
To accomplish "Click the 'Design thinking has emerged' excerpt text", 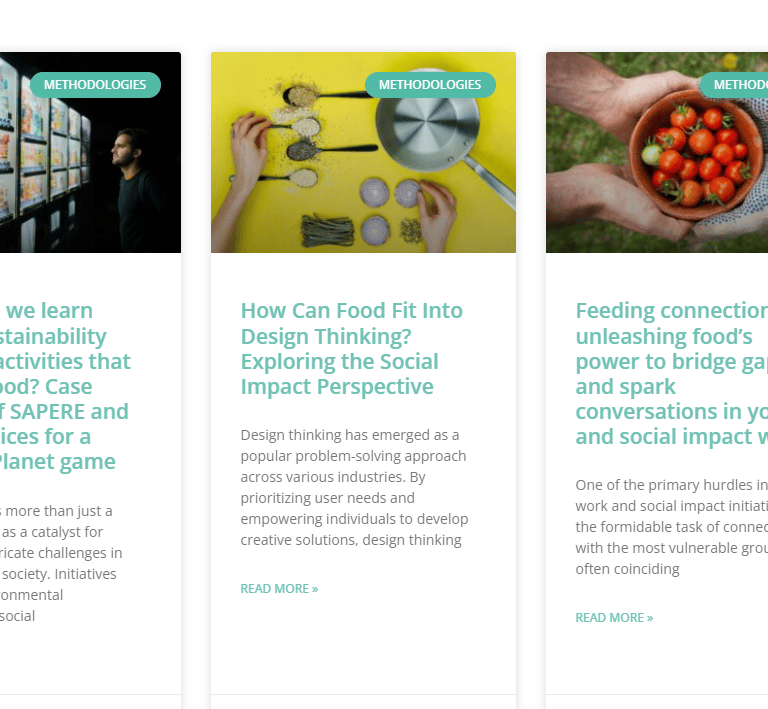I will point(354,487).
